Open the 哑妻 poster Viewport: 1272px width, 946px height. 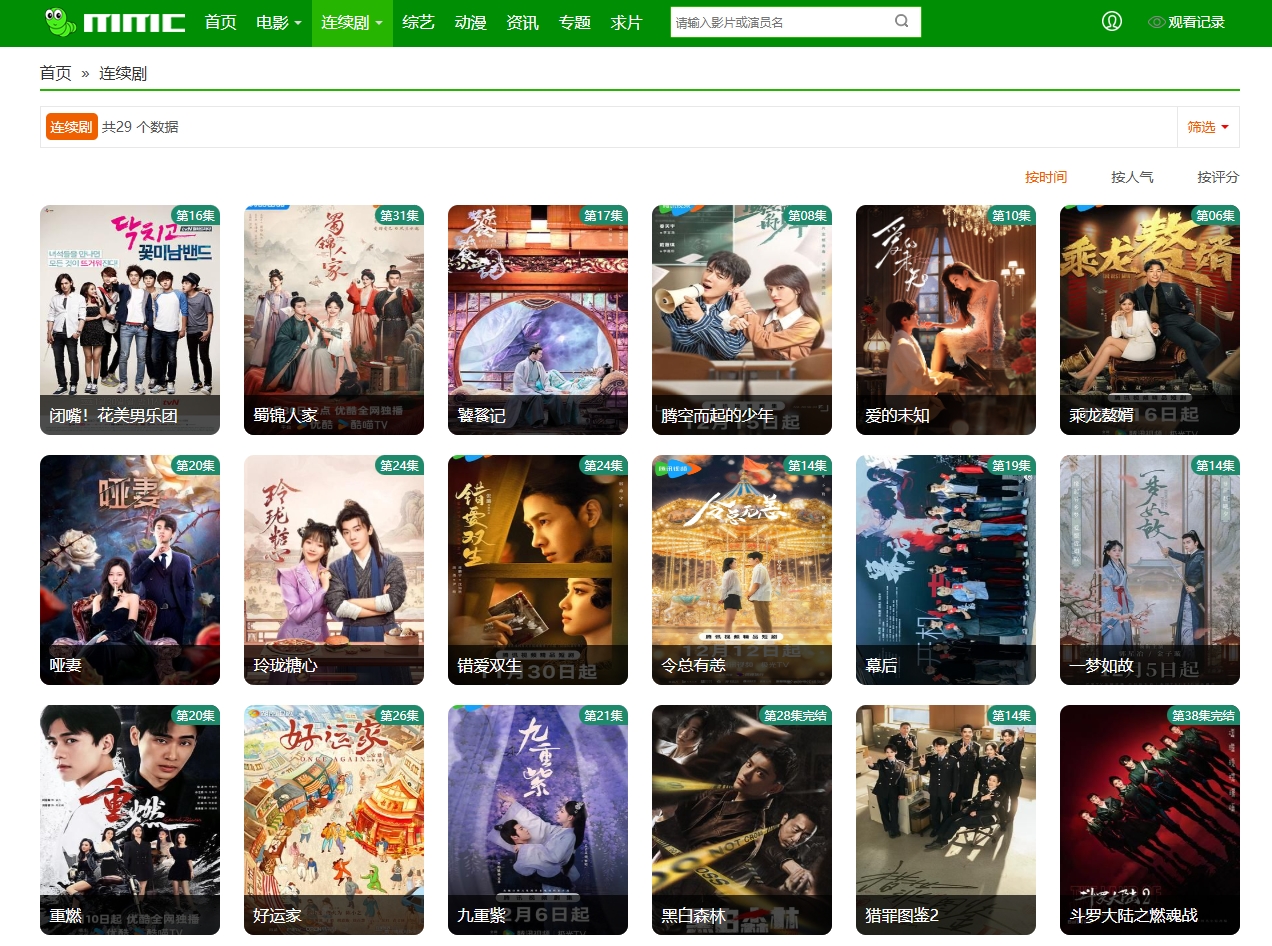click(130, 570)
